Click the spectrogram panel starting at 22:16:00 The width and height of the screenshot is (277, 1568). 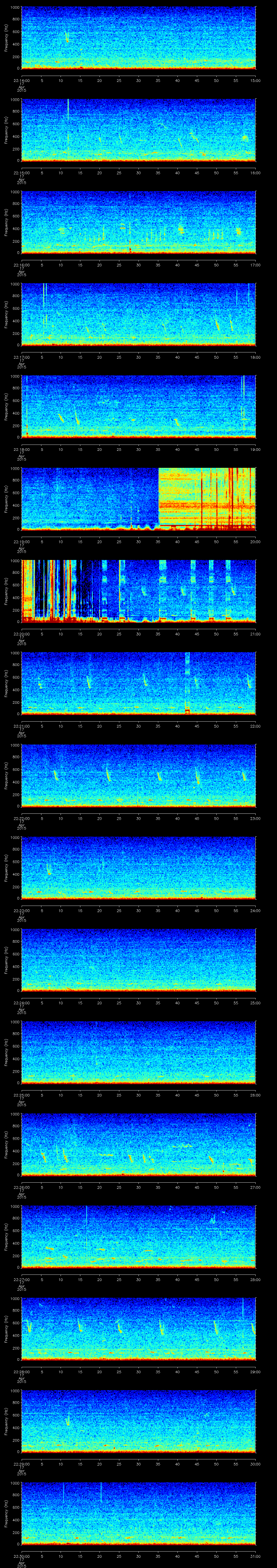coord(138,222)
